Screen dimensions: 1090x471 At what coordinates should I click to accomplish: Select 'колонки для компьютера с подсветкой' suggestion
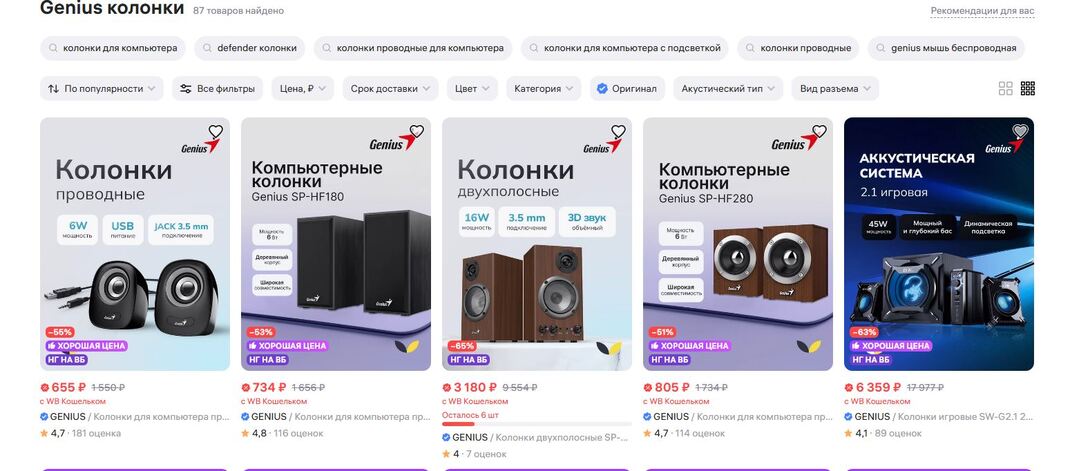click(x=625, y=48)
